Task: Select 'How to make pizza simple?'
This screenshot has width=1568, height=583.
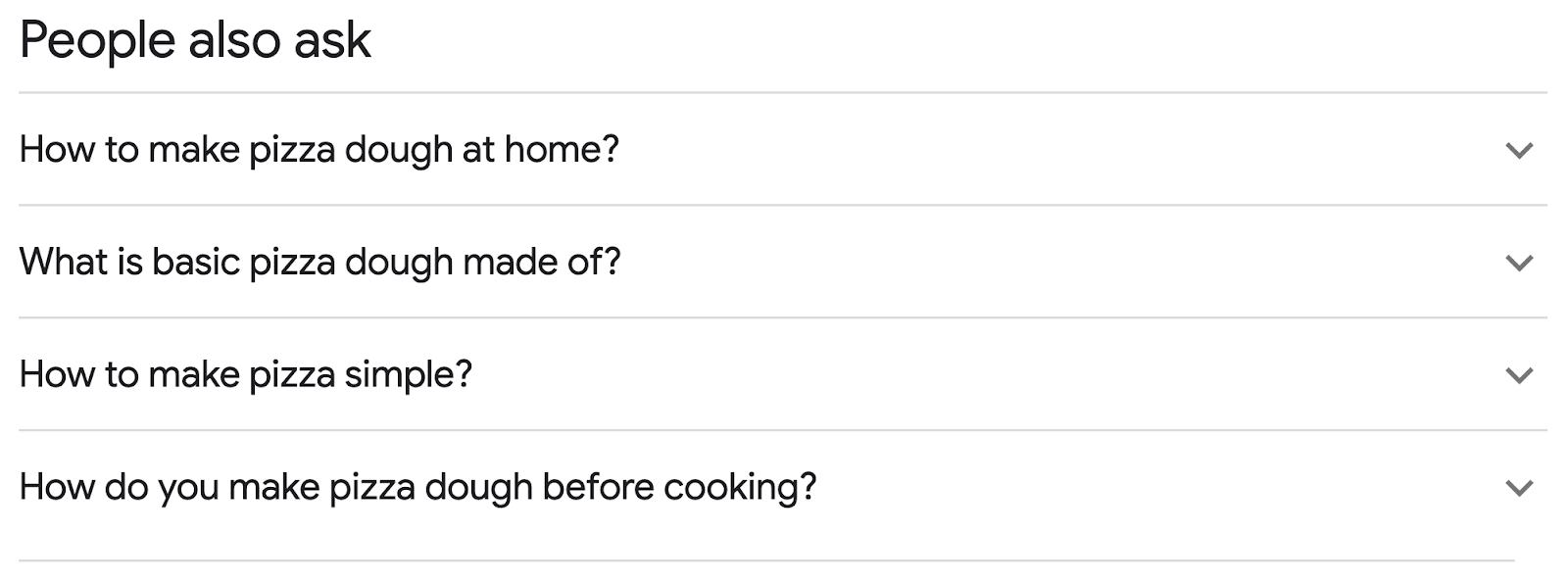Action: [x=246, y=372]
